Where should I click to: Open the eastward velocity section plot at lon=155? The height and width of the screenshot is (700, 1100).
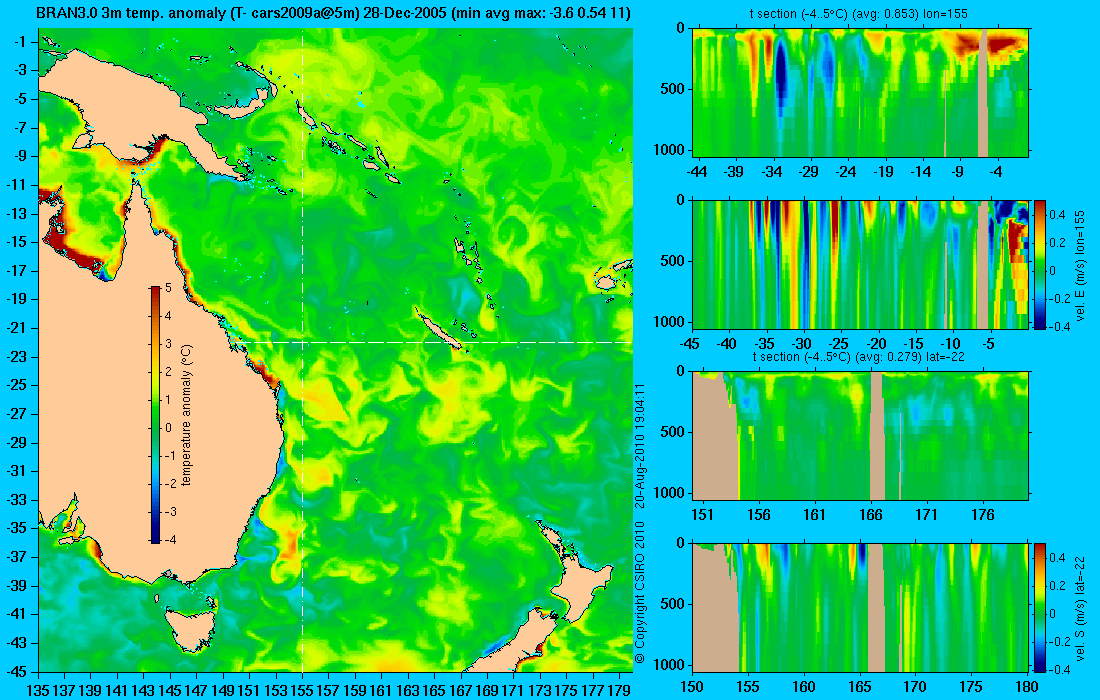[x=860, y=264]
